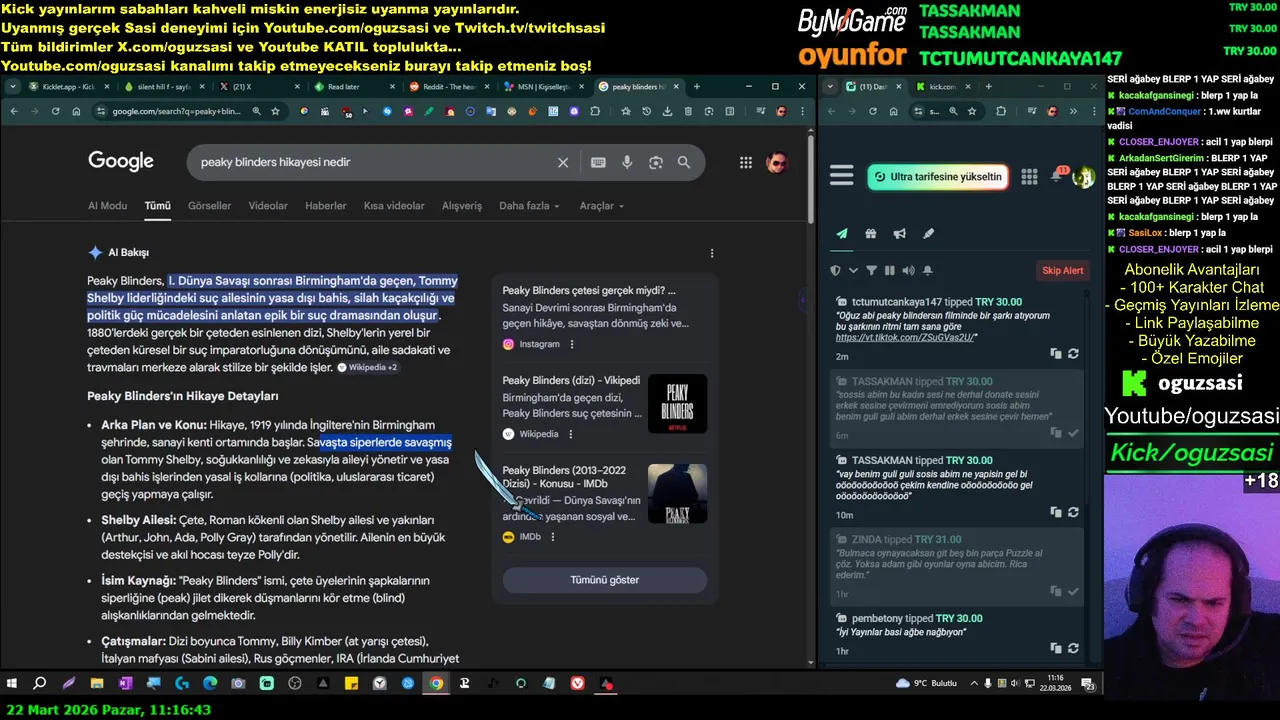Open hamburger menu in donation dashboard

tap(842, 177)
